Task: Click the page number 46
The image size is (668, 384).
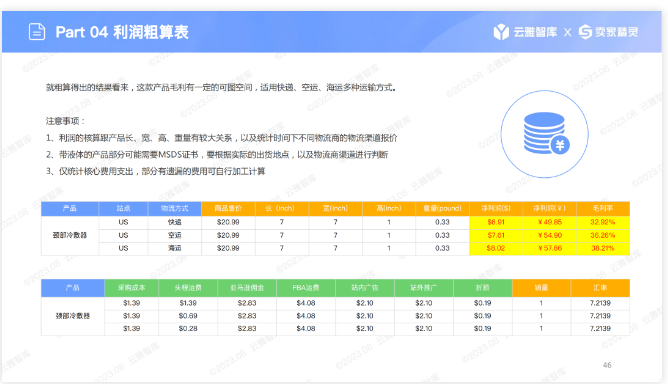Action: click(607, 365)
